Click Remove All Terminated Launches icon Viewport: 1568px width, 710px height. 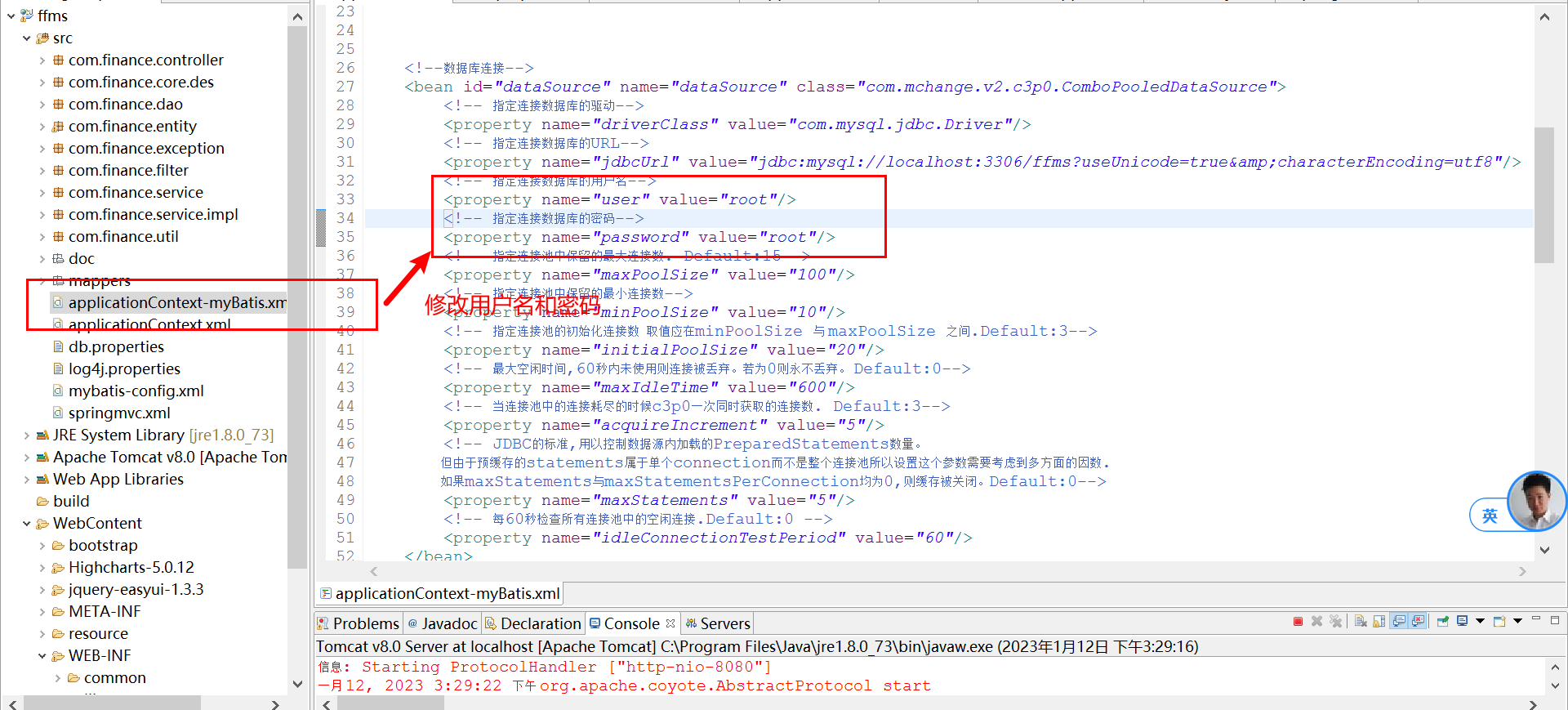[1335, 621]
